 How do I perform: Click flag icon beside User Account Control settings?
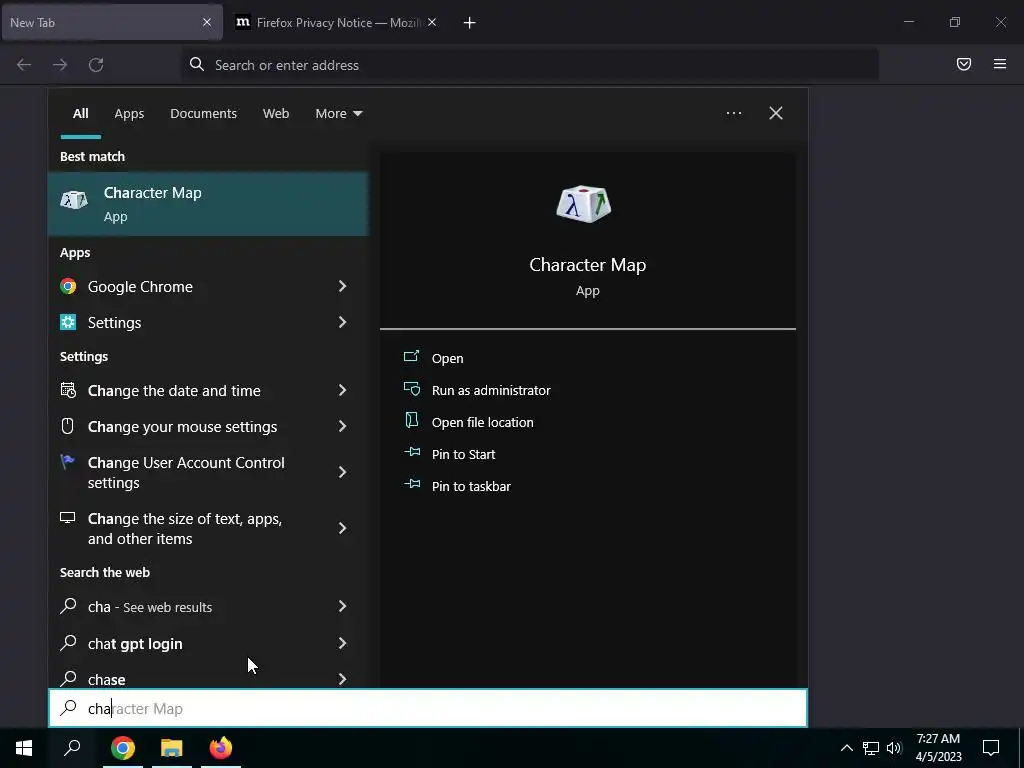[67, 462]
